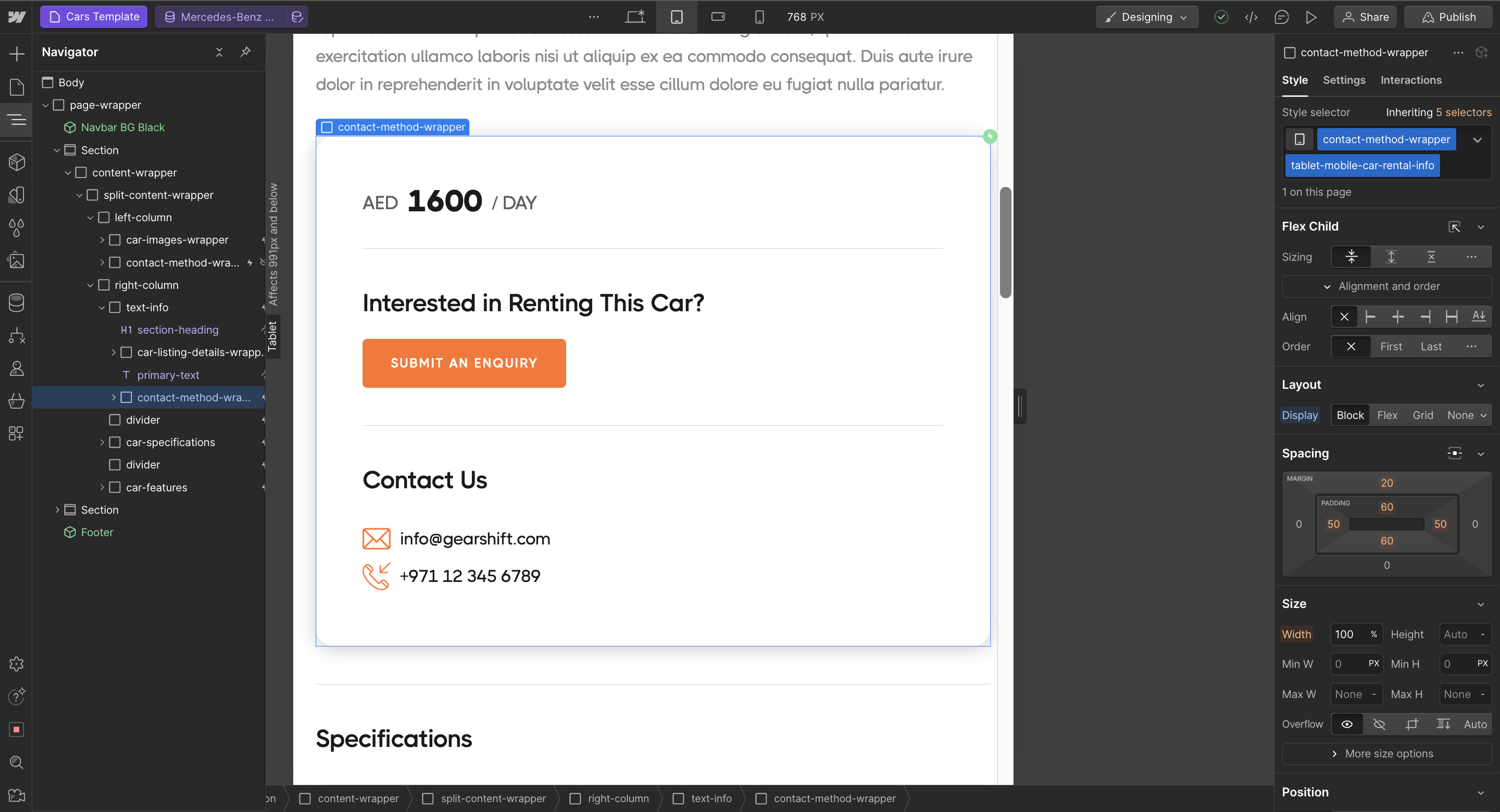Set overflow to hidden
Viewport: 1500px width, 812px height.
(x=1378, y=724)
